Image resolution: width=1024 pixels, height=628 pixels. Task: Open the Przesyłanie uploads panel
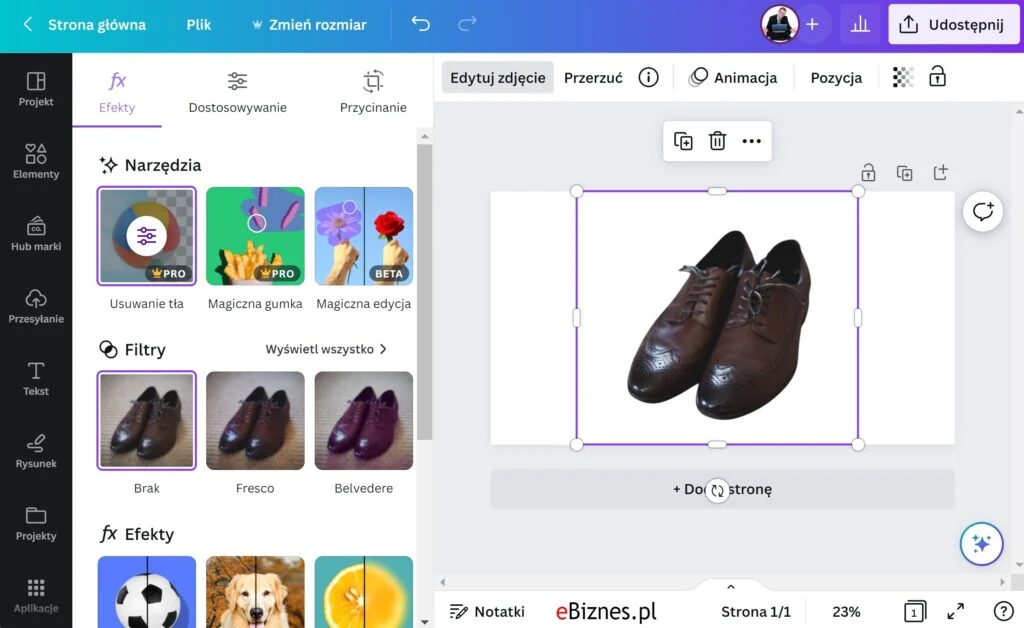[36, 306]
